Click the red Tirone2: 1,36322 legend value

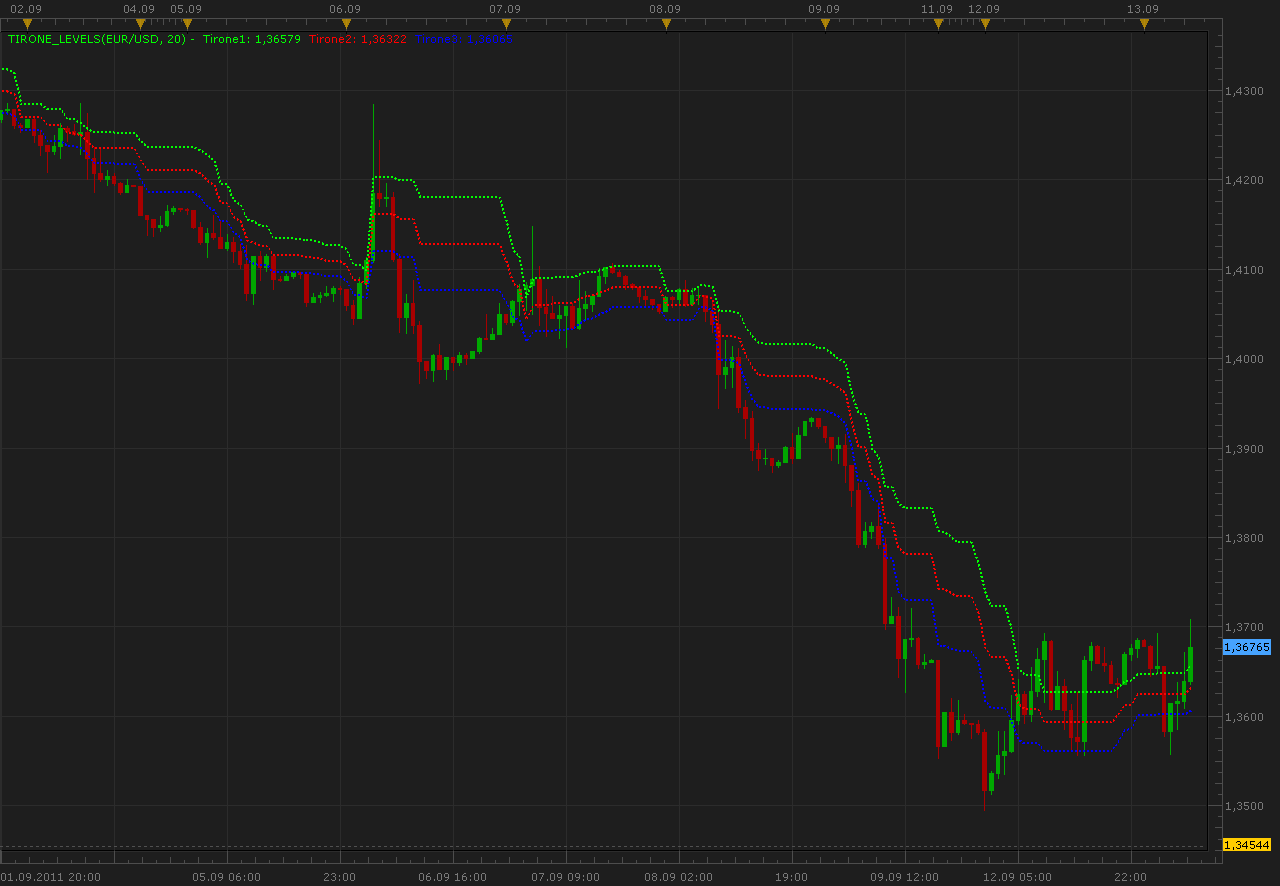coord(358,39)
